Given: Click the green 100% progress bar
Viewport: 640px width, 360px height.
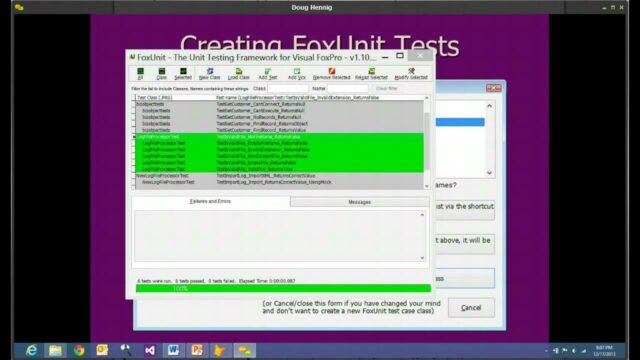Looking at the screenshot, I should (x=283, y=289).
